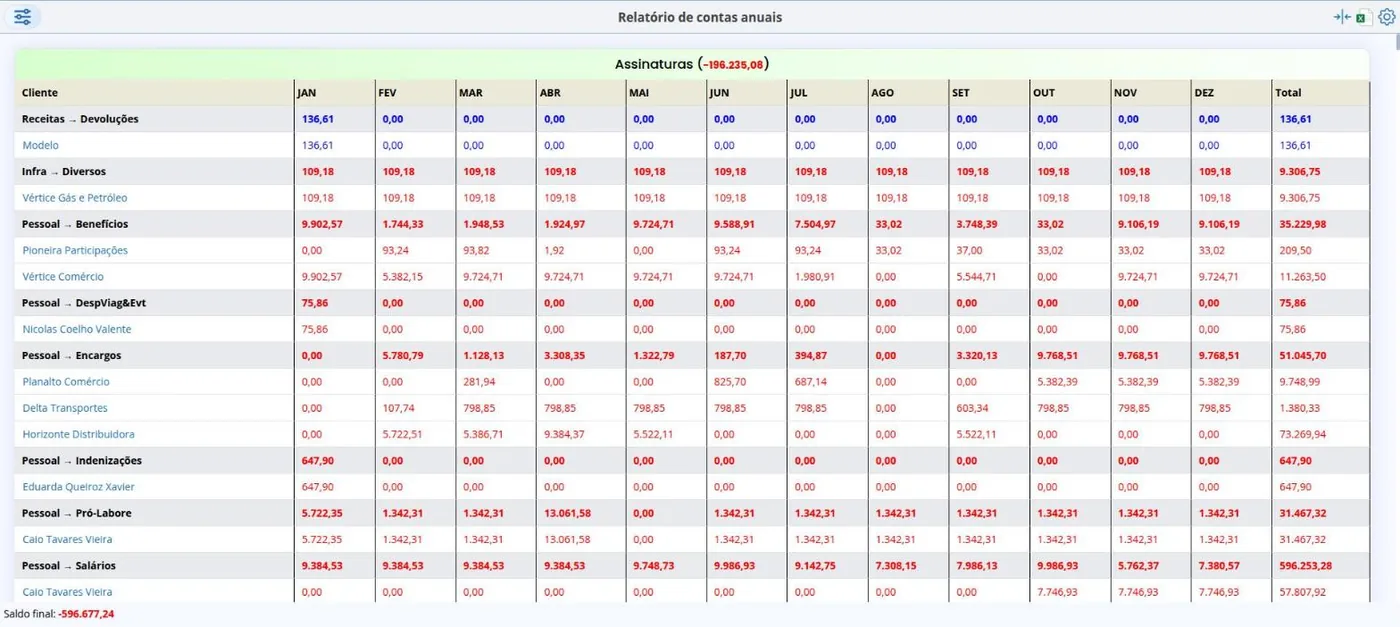This screenshot has width=1400, height=627.
Task: Select the Infra → Diversos group row
Action: point(692,172)
